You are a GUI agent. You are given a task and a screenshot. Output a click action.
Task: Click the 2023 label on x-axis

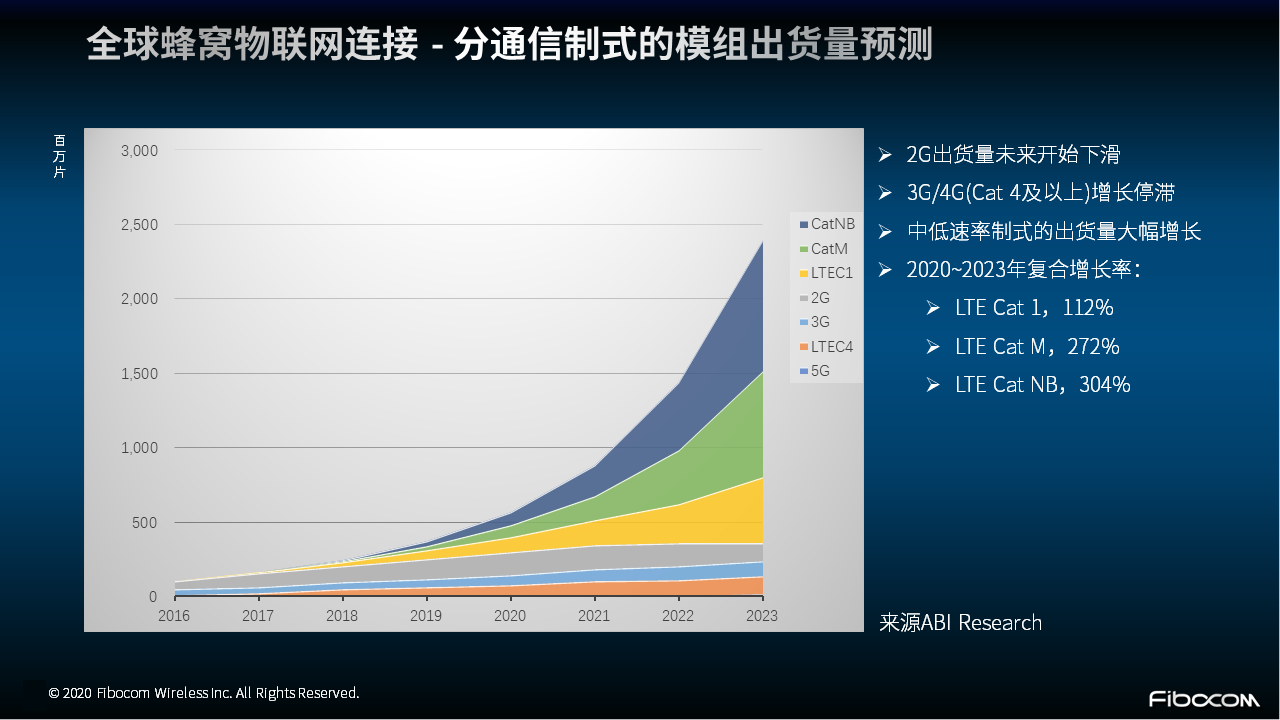tap(761, 616)
